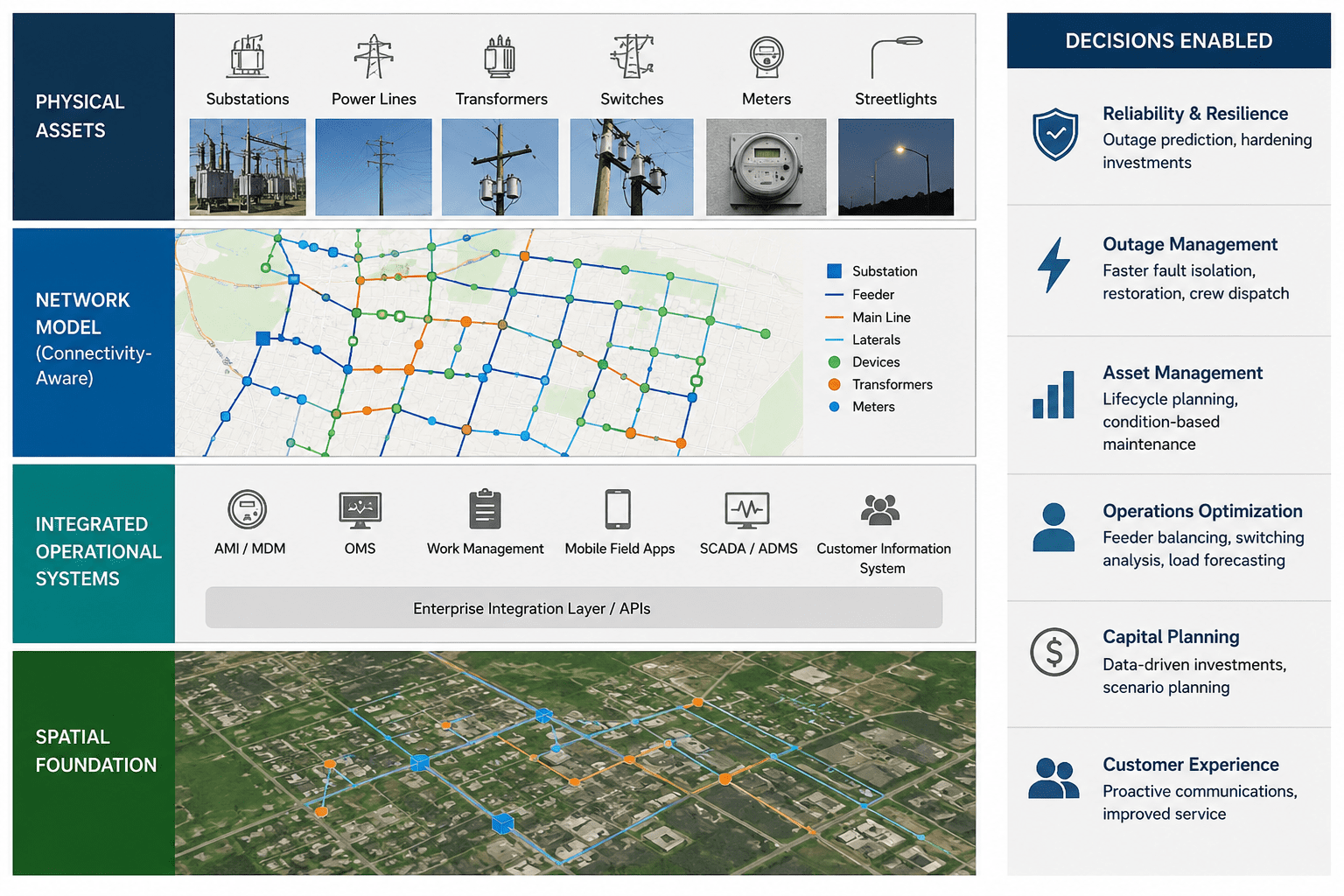Click the Capital Planning heading
The height and width of the screenshot is (896, 1344).
pos(1172,637)
